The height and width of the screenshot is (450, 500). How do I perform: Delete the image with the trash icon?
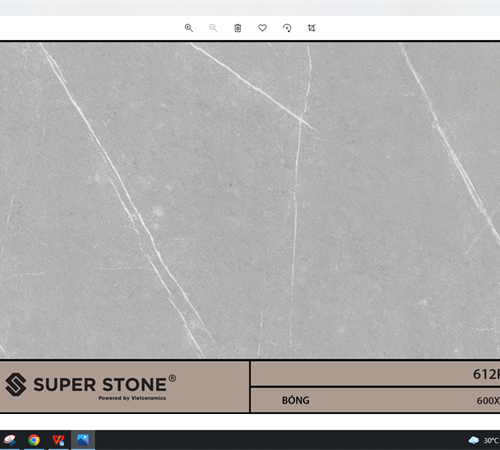click(x=238, y=28)
